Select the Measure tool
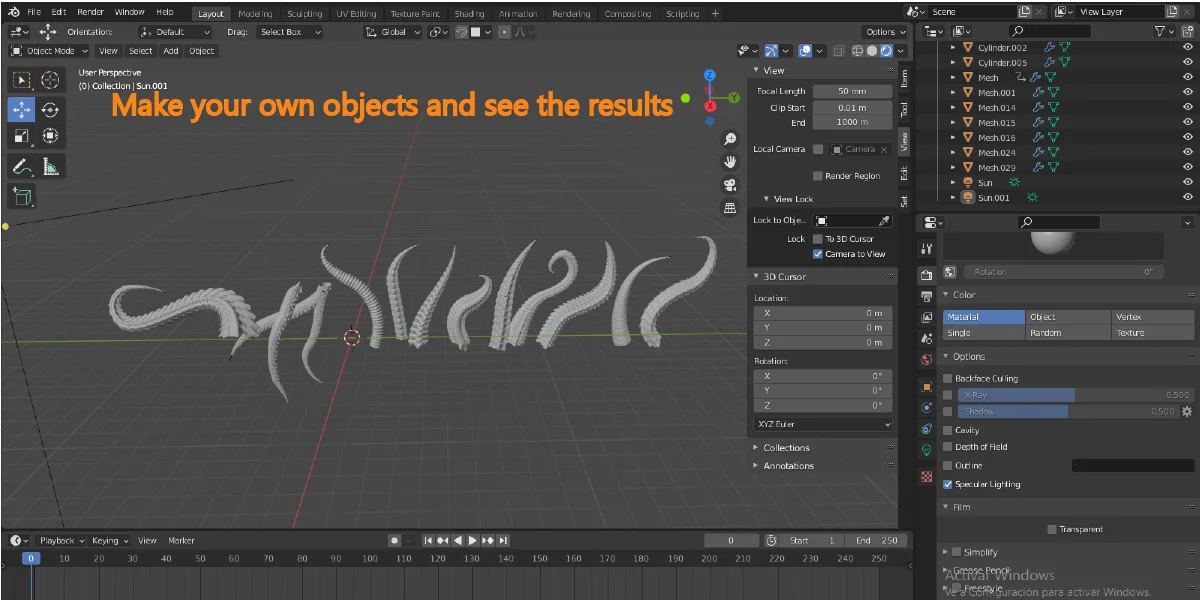The width and height of the screenshot is (1200, 600). (x=50, y=165)
